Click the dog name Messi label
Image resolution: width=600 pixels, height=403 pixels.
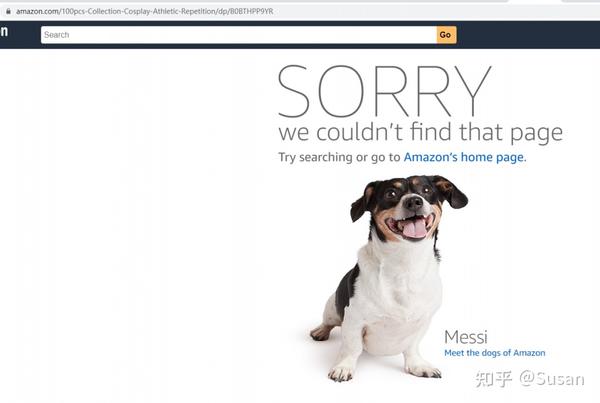coord(466,337)
